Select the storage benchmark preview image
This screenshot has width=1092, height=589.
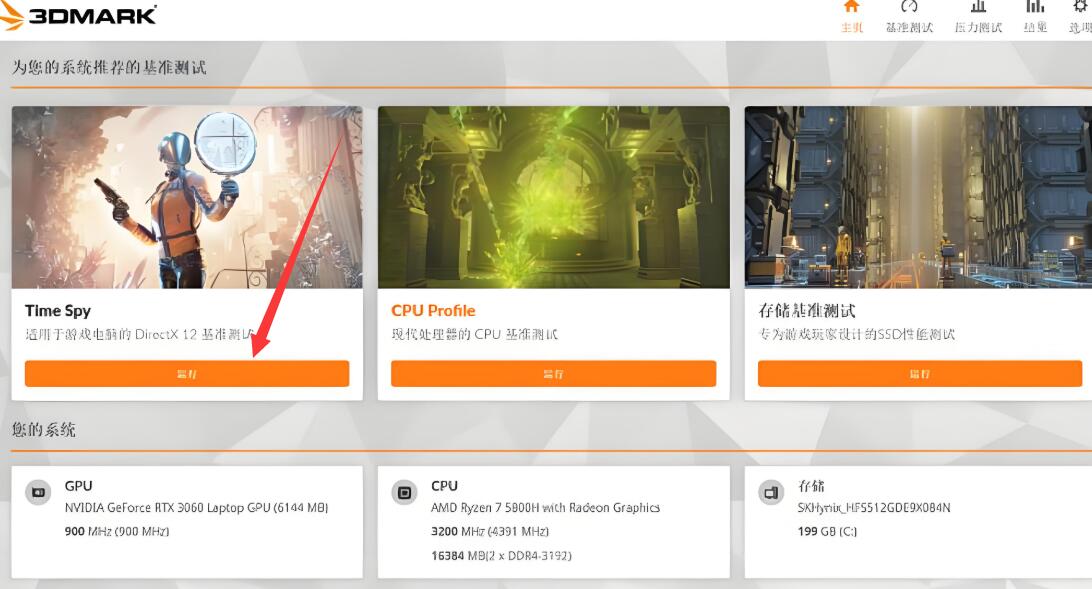[918, 197]
